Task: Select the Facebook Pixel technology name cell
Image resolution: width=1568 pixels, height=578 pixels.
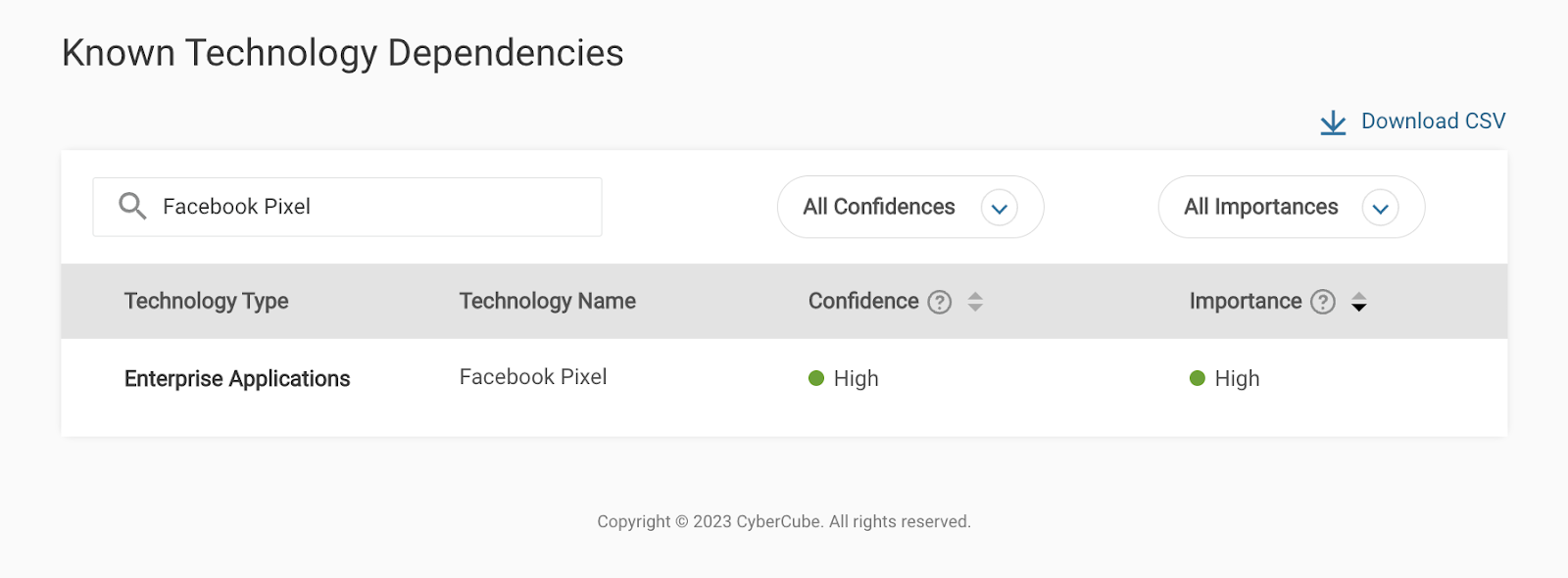Action: pos(533,377)
